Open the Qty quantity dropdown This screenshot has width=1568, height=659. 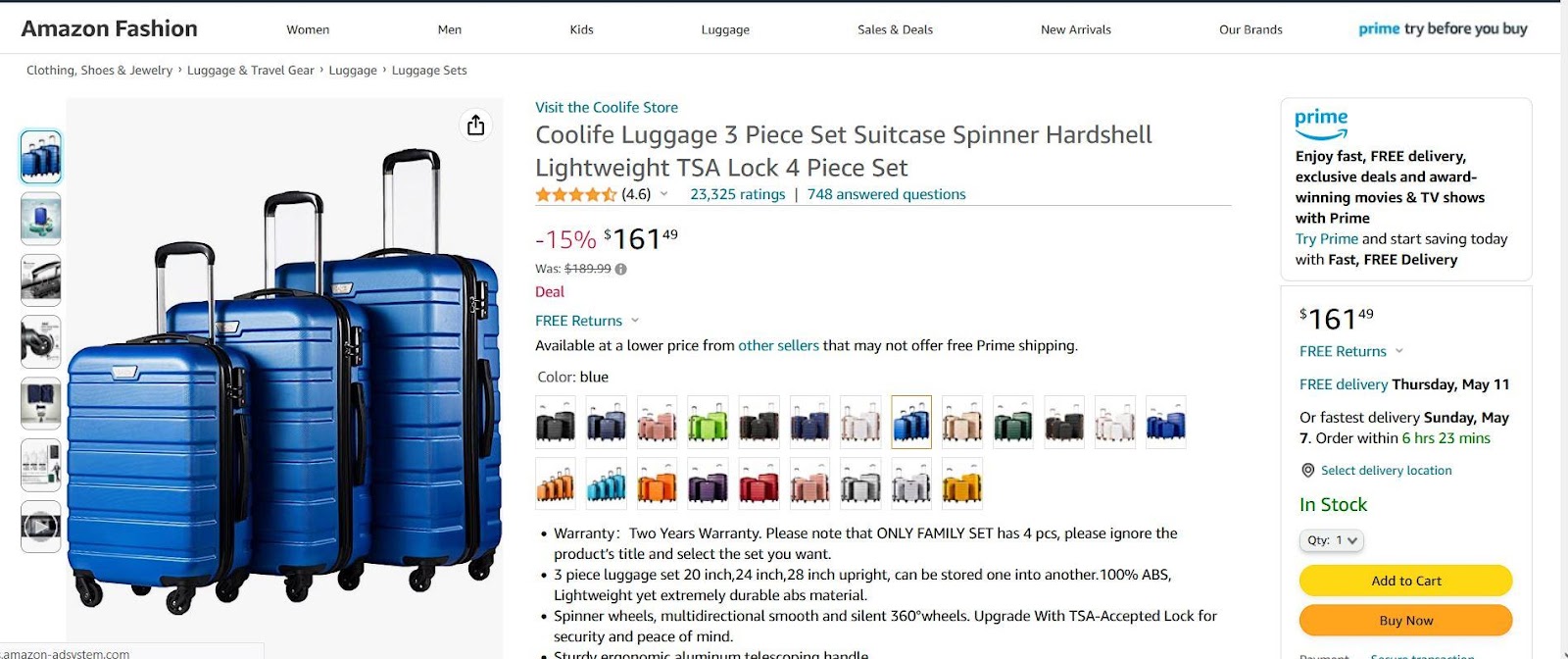pos(1332,540)
